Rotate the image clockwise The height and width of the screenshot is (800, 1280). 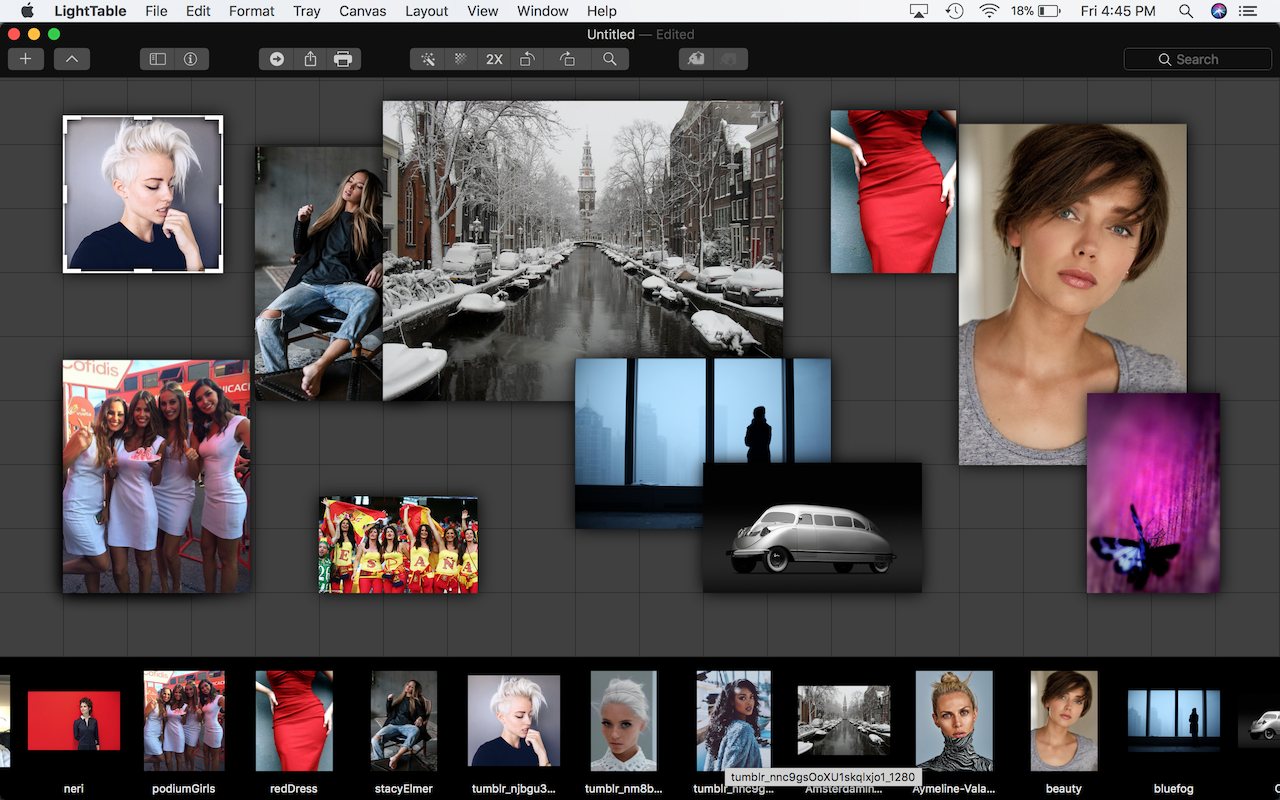point(567,59)
